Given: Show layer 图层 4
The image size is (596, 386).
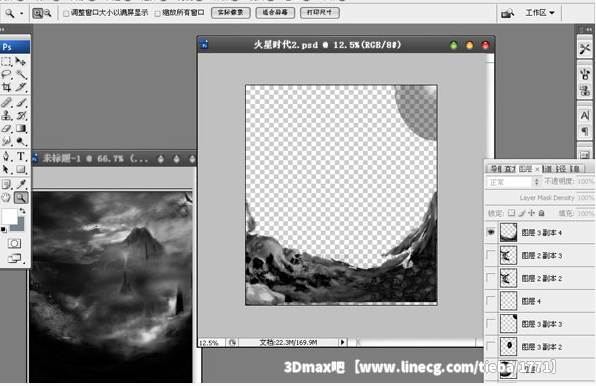Looking at the screenshot, I should tap(491, 301).
